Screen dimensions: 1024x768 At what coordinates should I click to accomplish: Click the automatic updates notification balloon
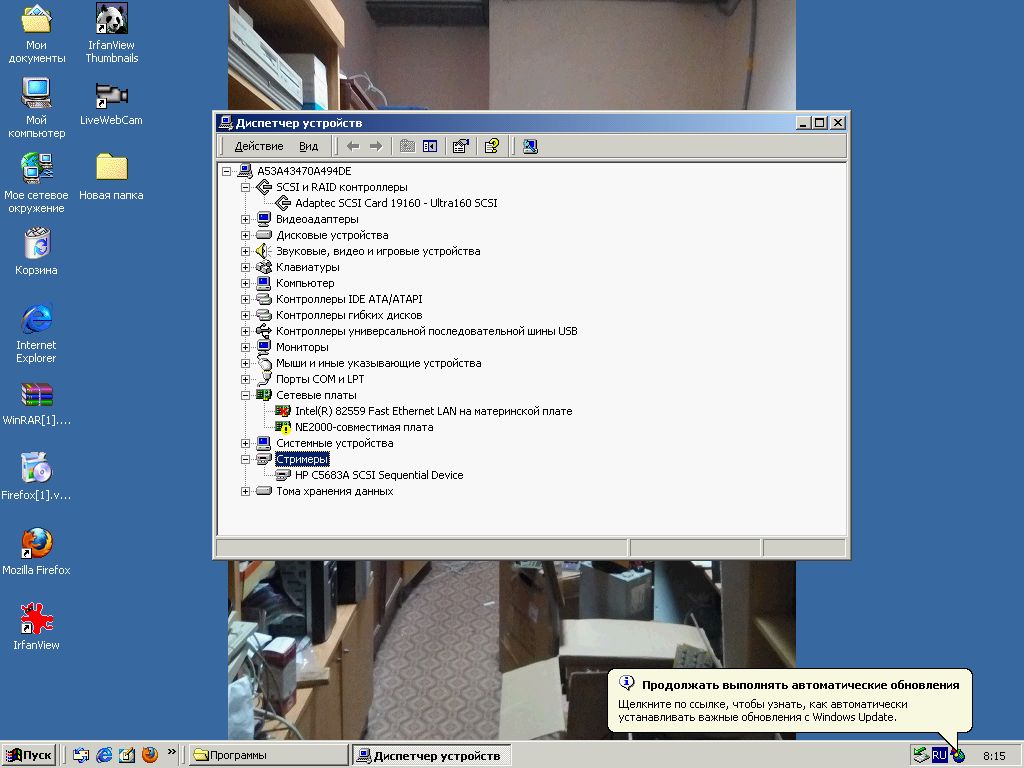(x=790, y=701)
